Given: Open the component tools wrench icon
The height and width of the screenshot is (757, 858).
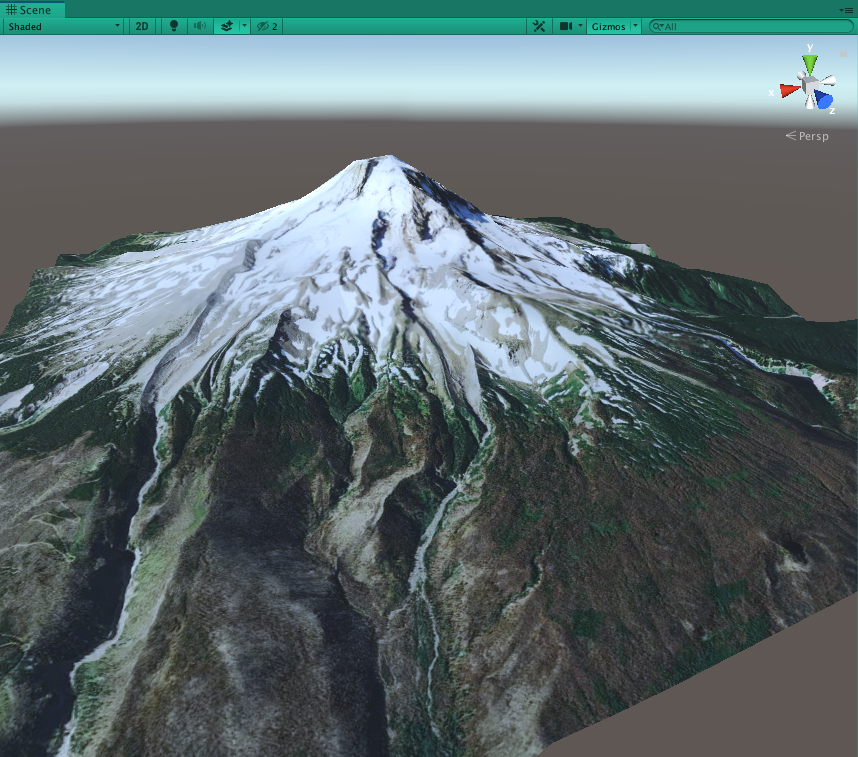Looking at the screenshot, I should pos(540,26).
